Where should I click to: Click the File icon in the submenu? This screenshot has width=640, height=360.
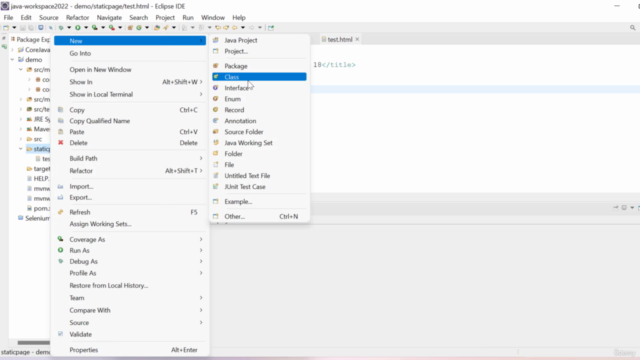tap(216, 164)
